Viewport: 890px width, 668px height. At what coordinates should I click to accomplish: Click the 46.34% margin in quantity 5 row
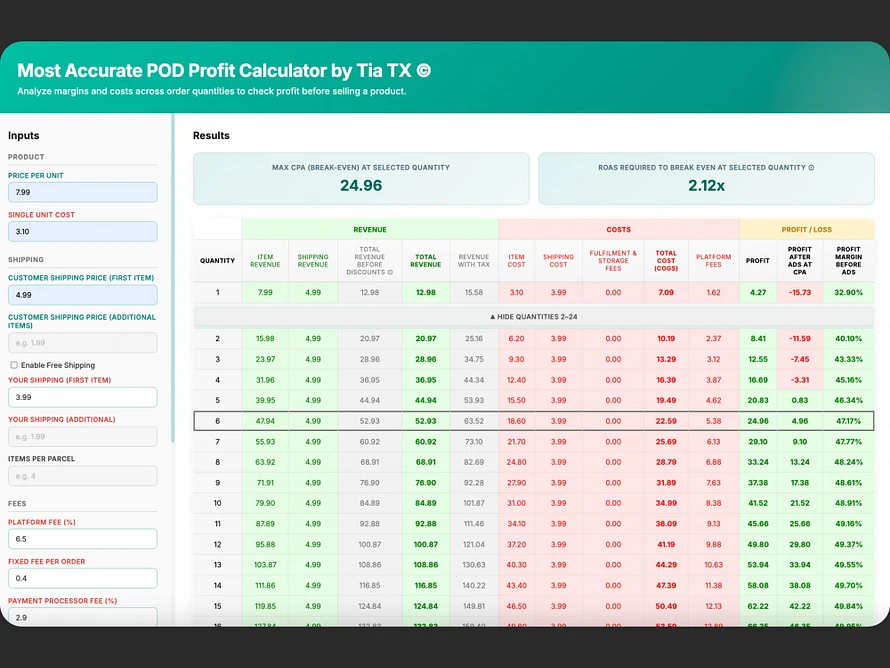(848, 400)
